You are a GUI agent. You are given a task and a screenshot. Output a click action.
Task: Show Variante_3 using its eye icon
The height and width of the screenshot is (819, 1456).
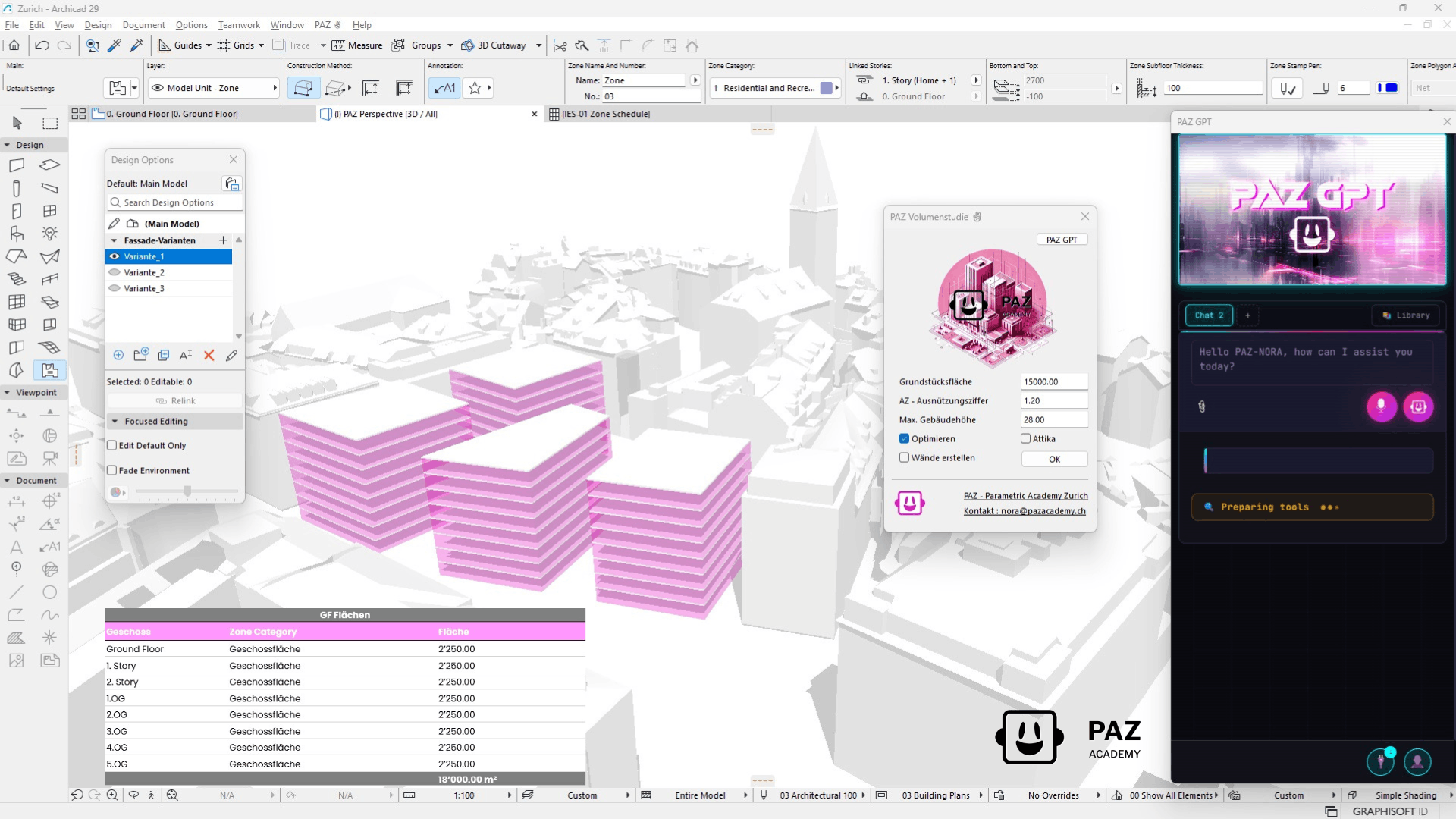tap(115, 288)
